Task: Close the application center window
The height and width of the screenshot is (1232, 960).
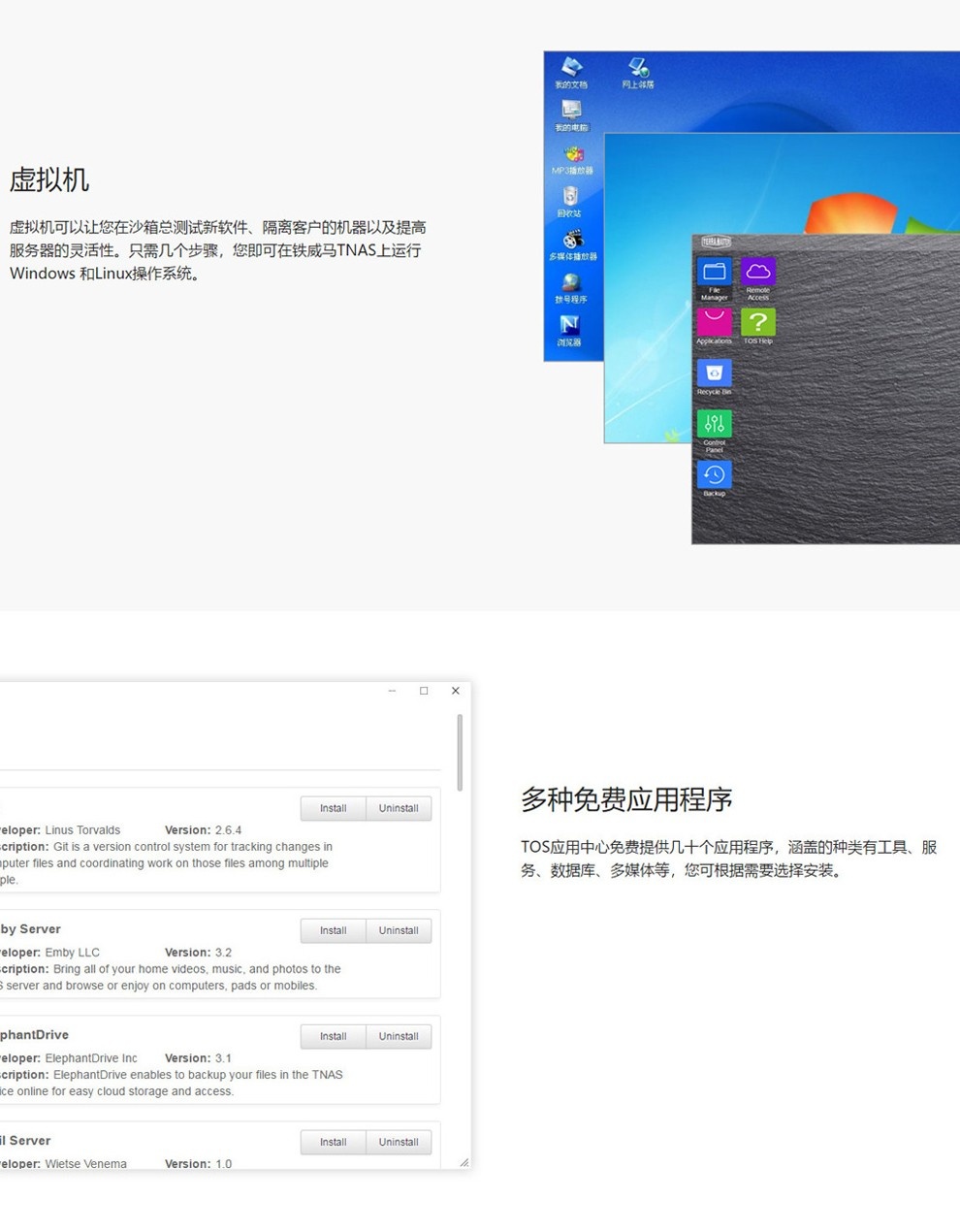Action: (x=456, y=691)
